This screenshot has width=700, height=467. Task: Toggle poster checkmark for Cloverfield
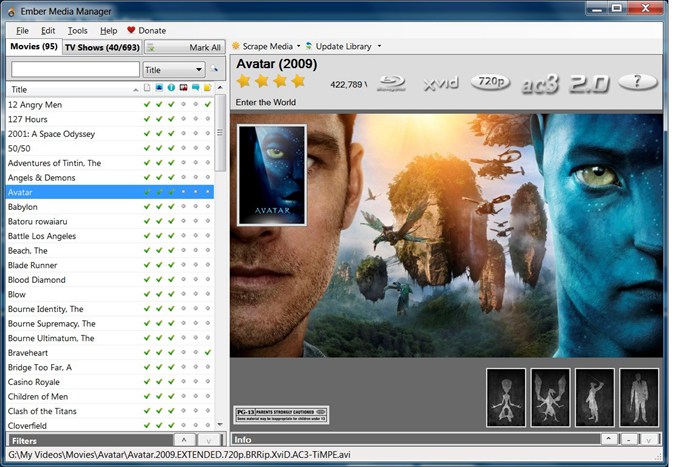point(147,426)
